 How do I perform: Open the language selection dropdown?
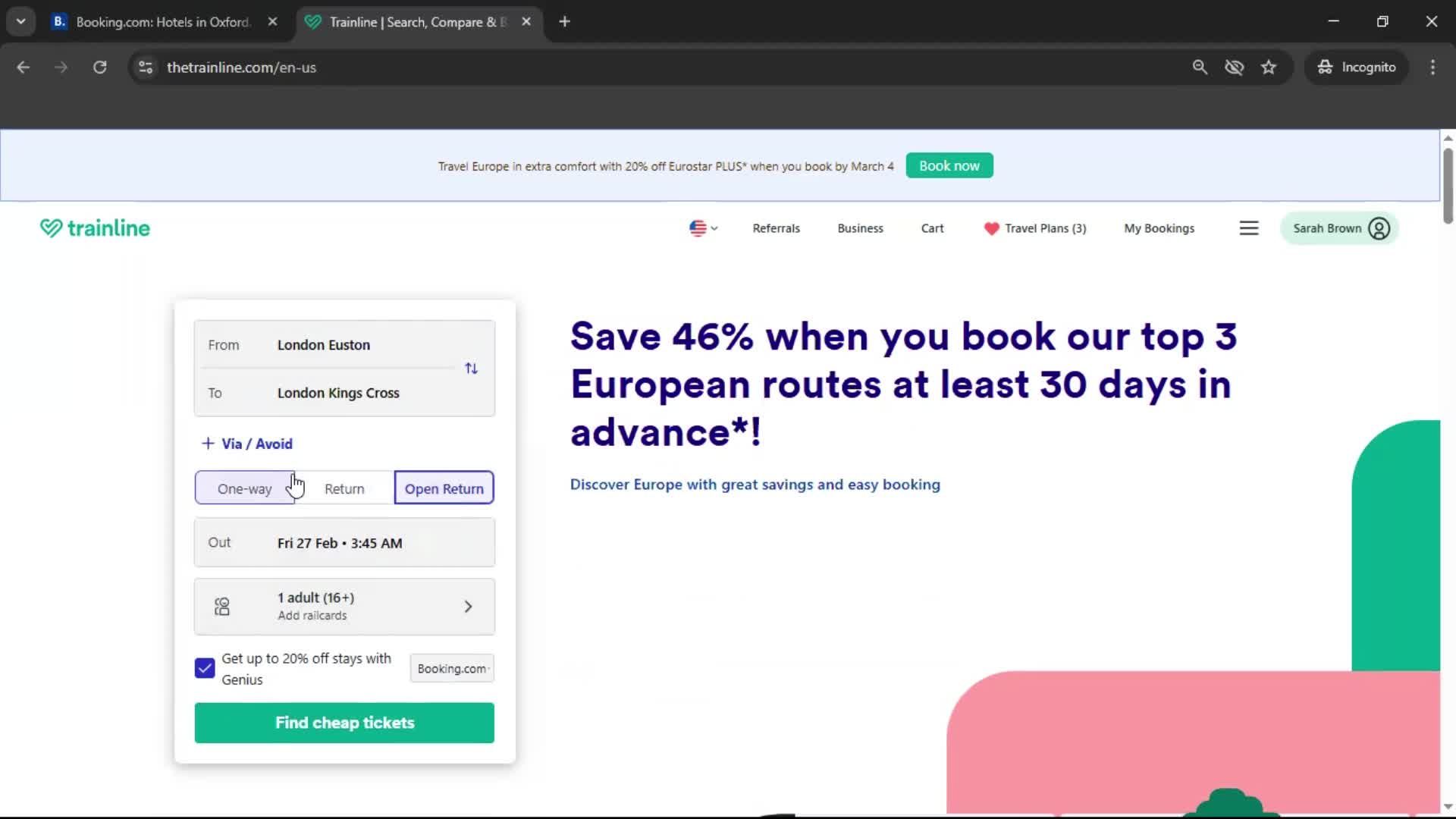702,227
